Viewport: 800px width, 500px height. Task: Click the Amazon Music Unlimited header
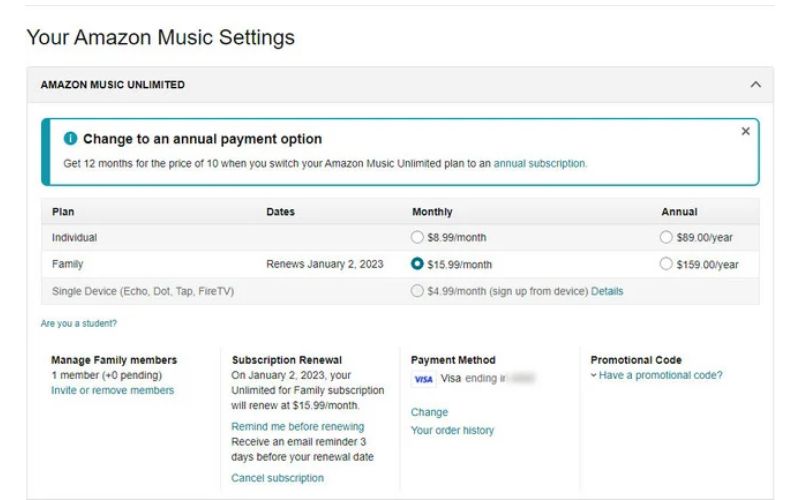pos(112,85)
